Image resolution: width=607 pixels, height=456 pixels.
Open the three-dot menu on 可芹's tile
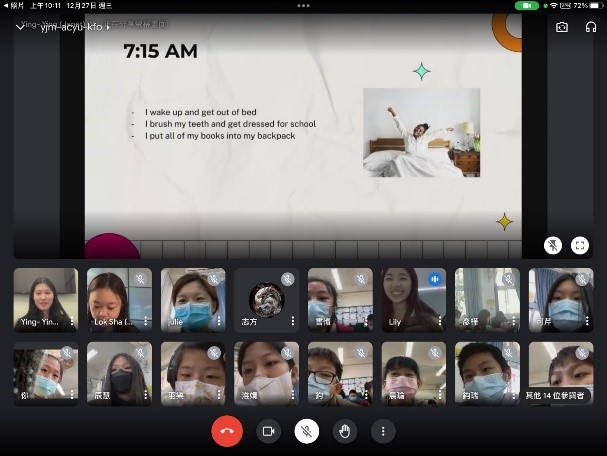[x=587, y=321]
